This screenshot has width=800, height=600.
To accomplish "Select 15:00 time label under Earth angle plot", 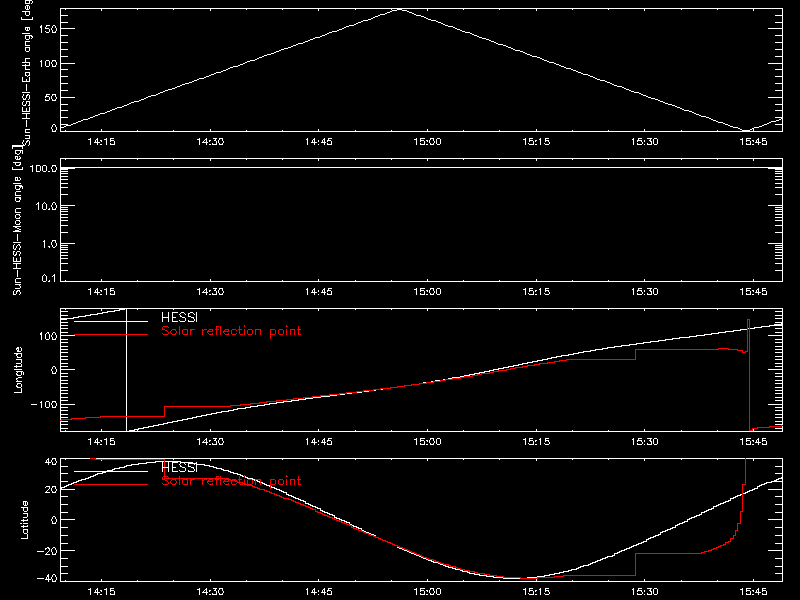I will click(x=428, y=142).
